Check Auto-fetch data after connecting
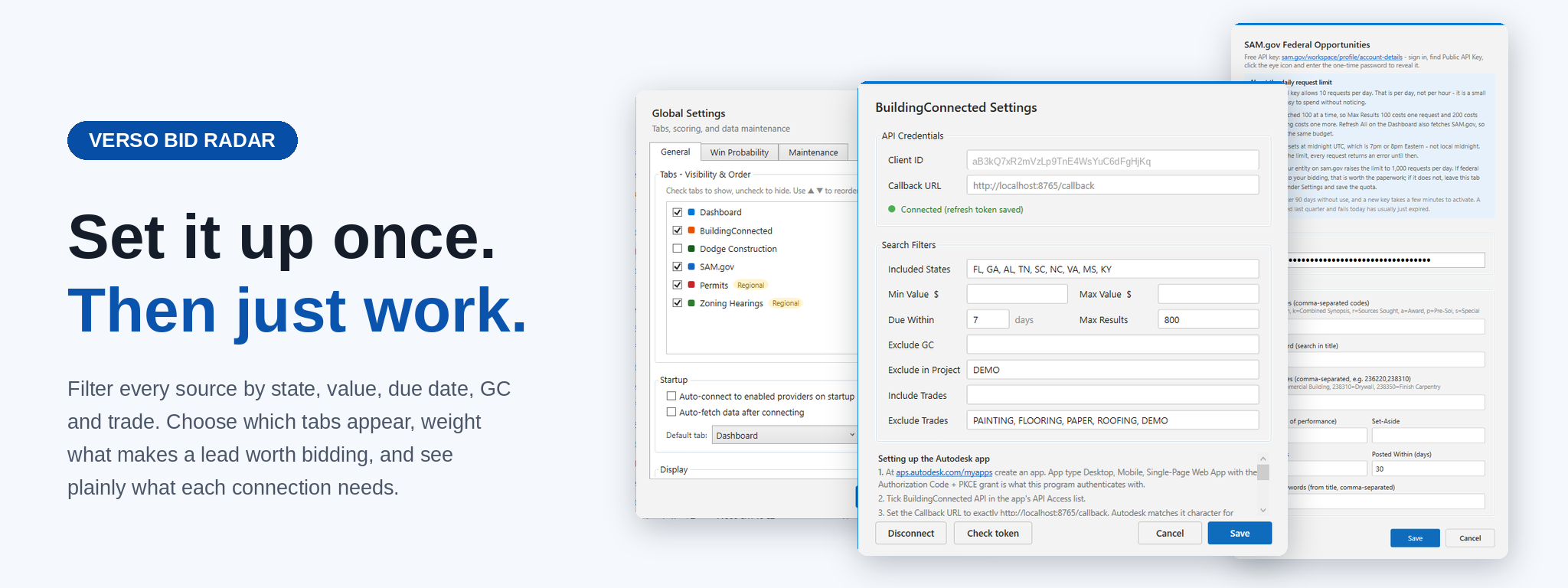Screen dimensions: 1568x588 coord(671,412)
